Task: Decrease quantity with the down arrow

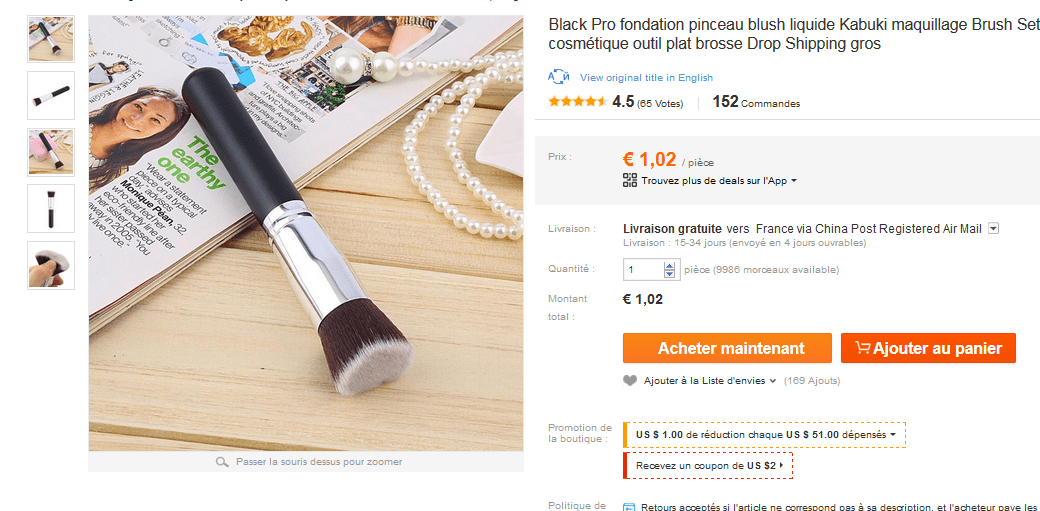Action: point(670,274)
